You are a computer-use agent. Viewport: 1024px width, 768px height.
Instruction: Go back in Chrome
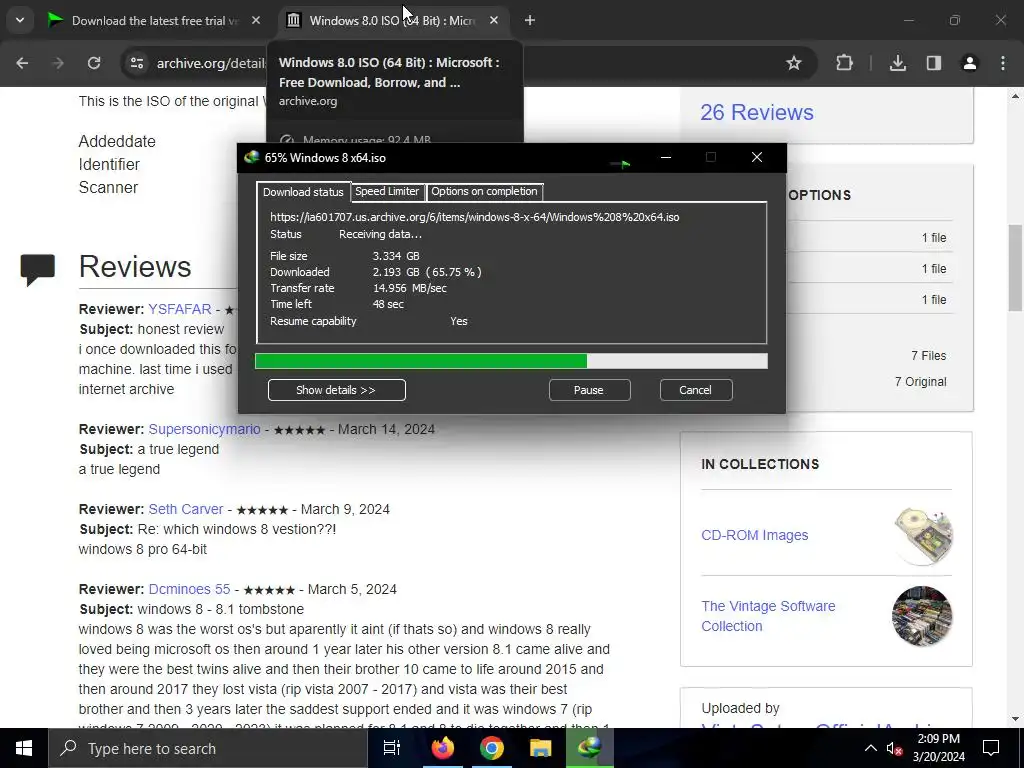[x=22, y=63]
